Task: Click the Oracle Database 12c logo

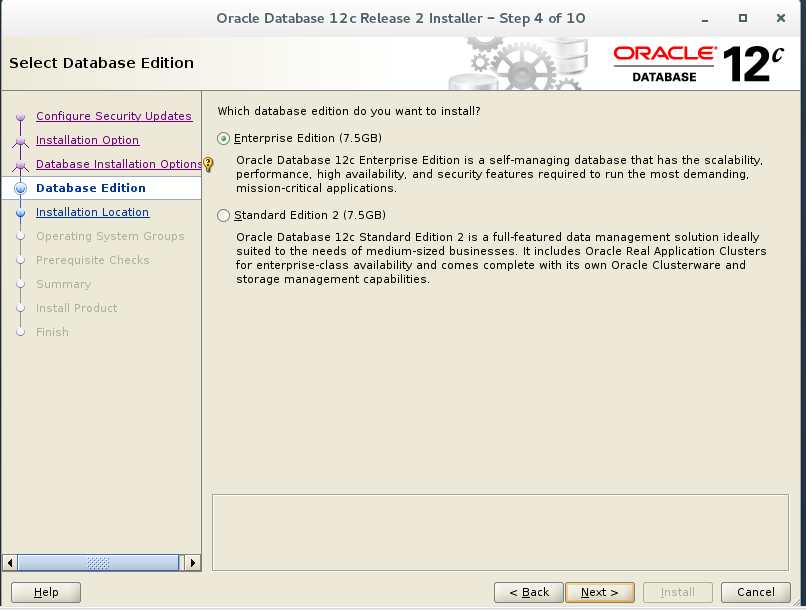Action: tap(699, 64)
